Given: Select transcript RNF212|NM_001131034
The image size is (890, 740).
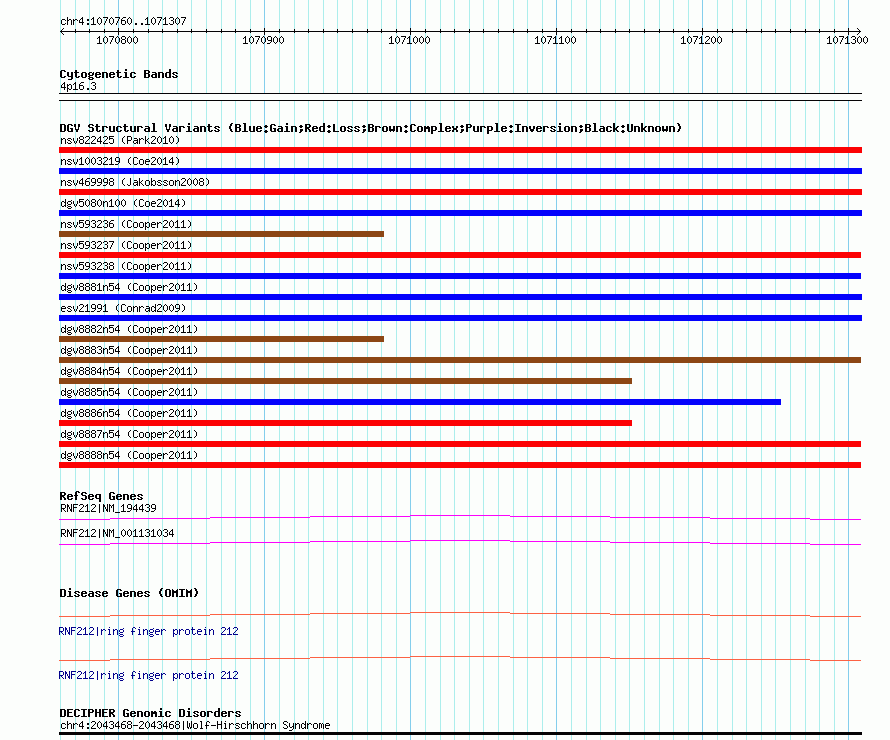Looking at the screenshot, I should (117, 533).
